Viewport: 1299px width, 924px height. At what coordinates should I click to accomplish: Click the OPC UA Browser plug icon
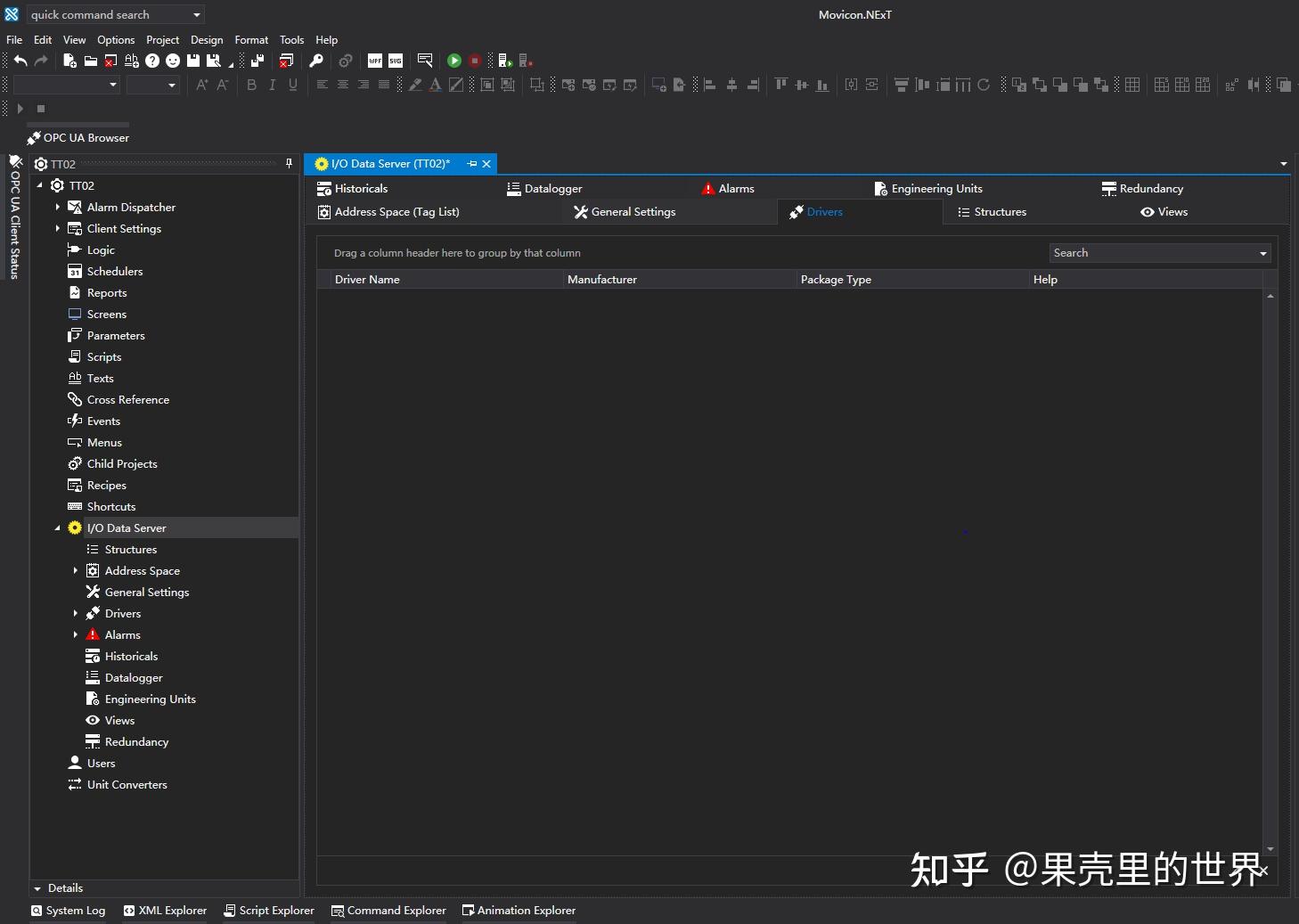click(x=34, y=138)
